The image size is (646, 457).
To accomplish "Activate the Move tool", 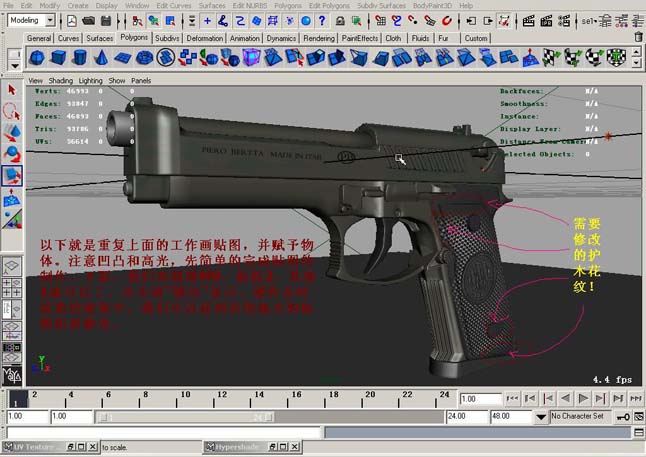I will coord(12,133).
